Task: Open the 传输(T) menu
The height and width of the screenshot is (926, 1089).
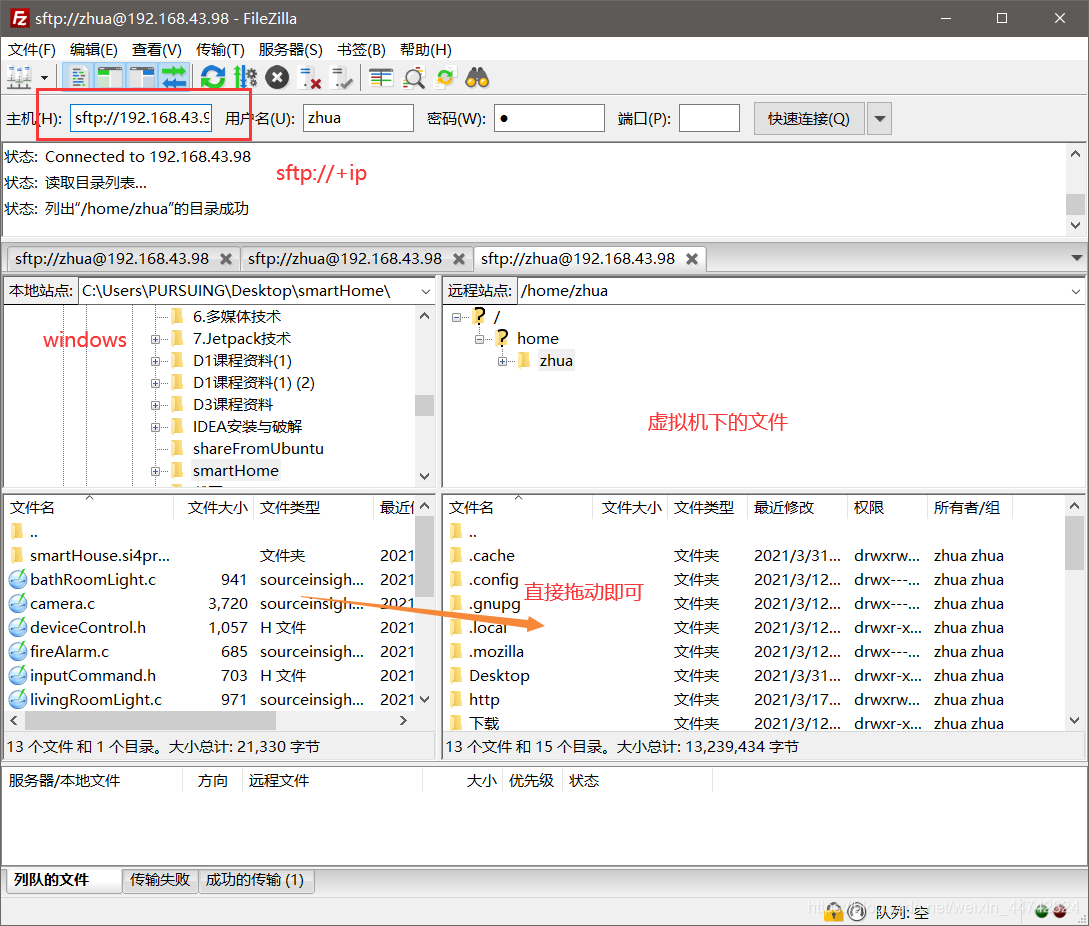Action: point(220,49)
